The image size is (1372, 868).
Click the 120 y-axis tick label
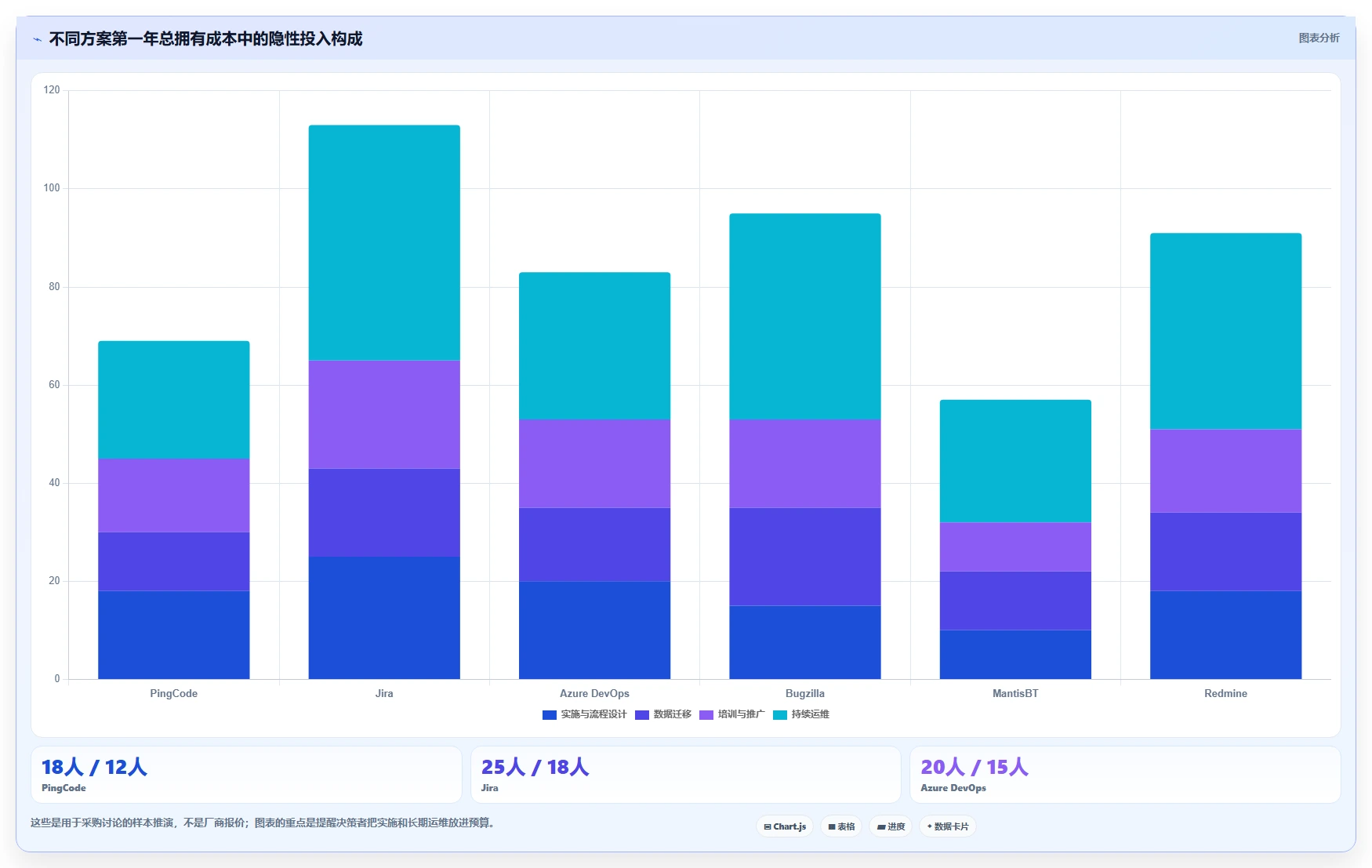[x=52, y=90]
